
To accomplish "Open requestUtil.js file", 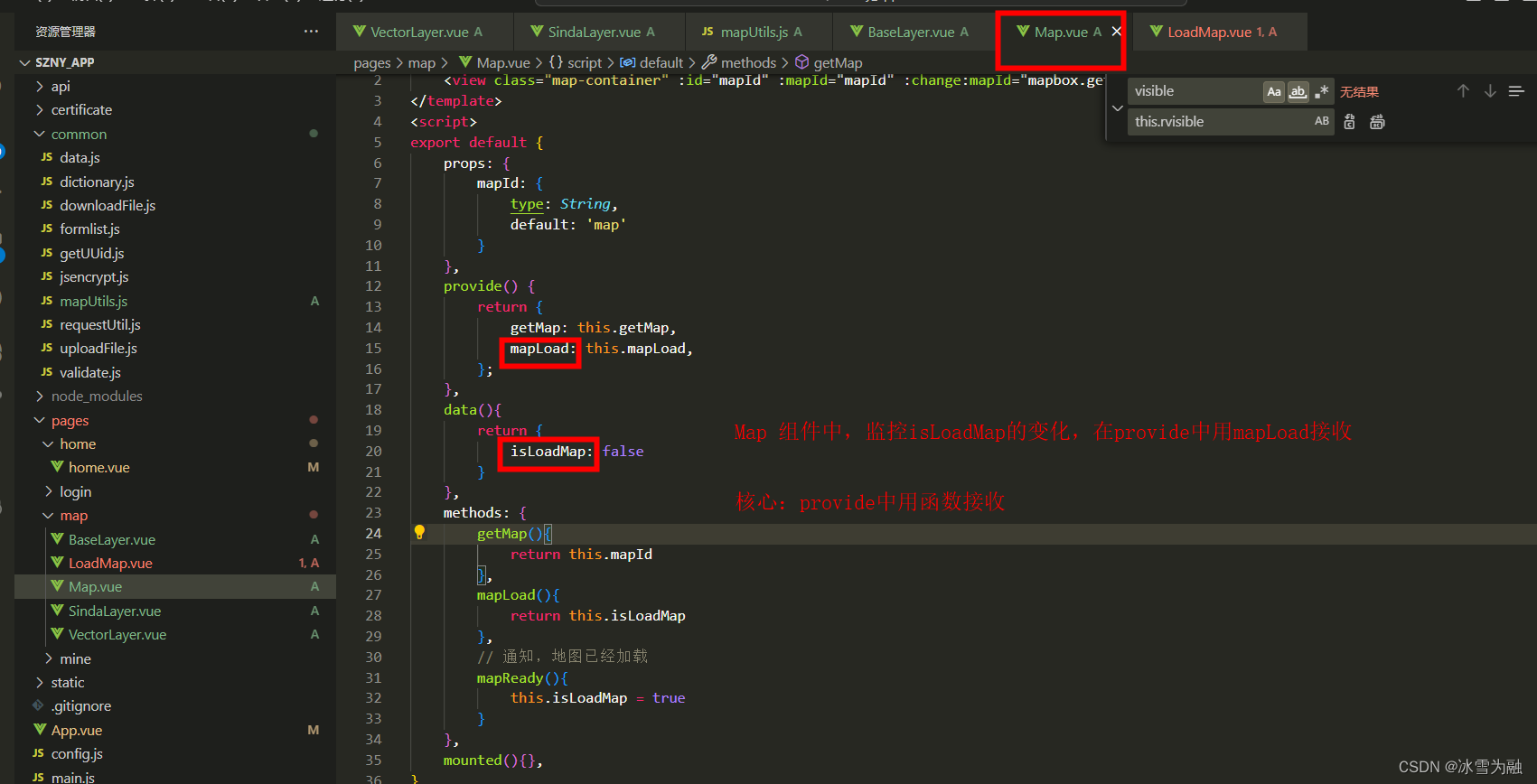I will pyautogui.click(x=100, y=325).
